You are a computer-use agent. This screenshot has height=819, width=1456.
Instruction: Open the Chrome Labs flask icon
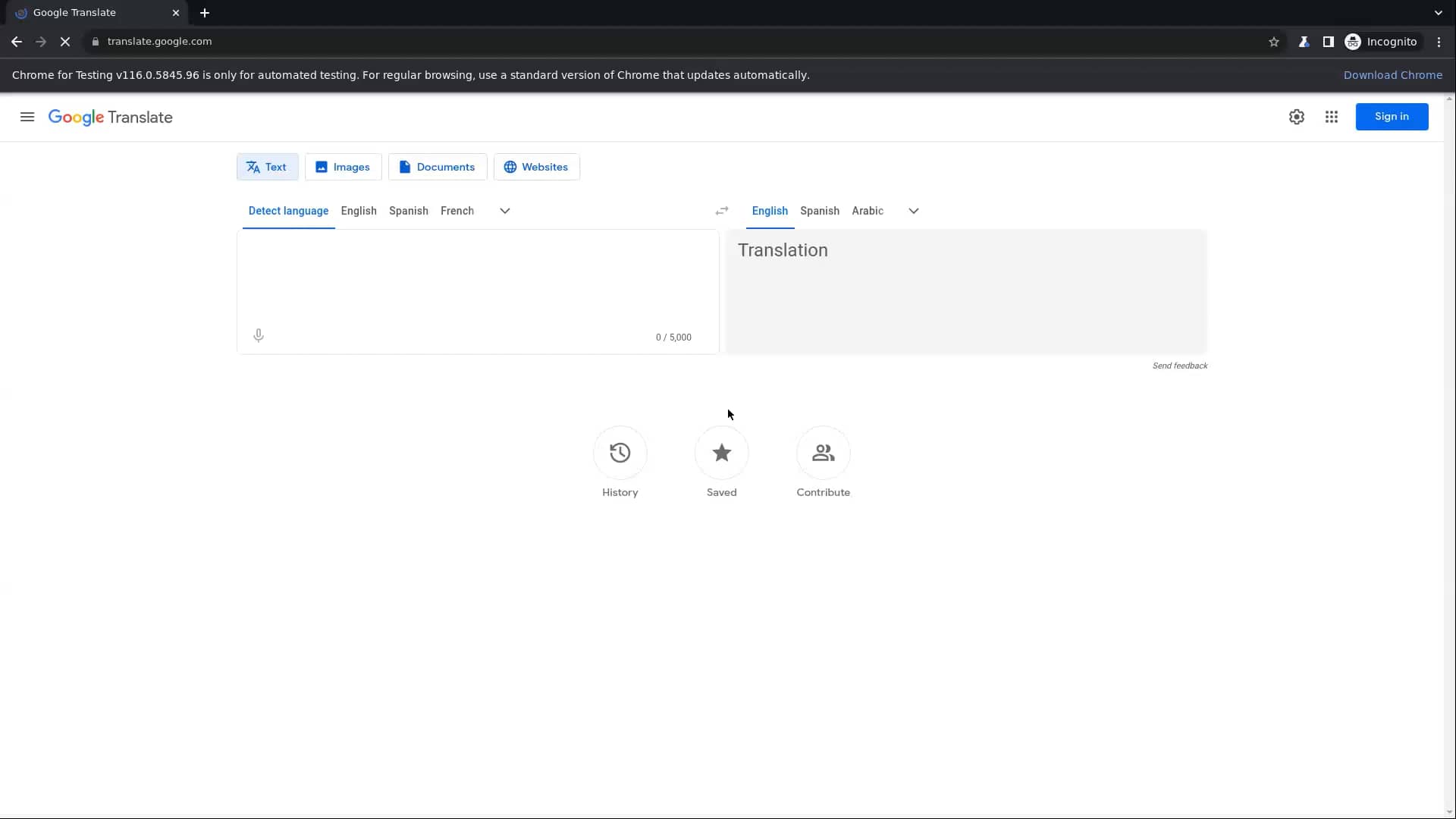pos(1304,42)
